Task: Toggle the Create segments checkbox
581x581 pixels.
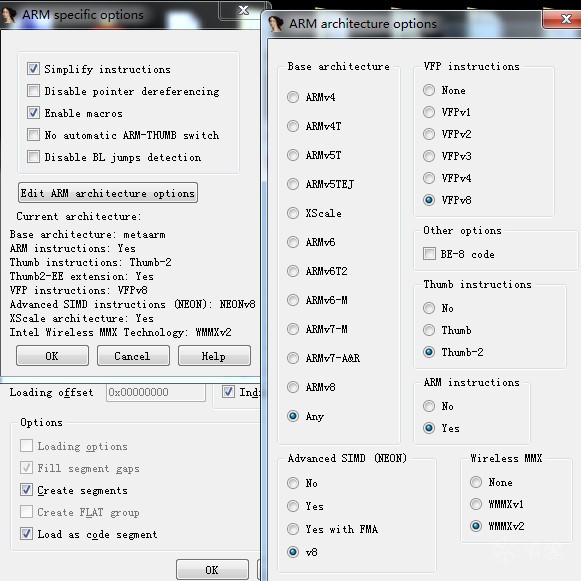Action: click(x=26, y=490)
